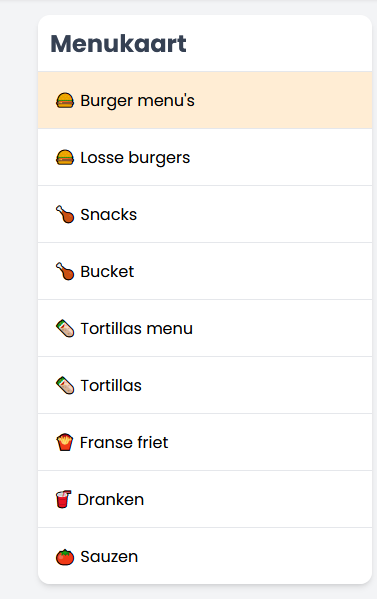Click the wrap icon beside Tortillas menu

pos(65,329)
